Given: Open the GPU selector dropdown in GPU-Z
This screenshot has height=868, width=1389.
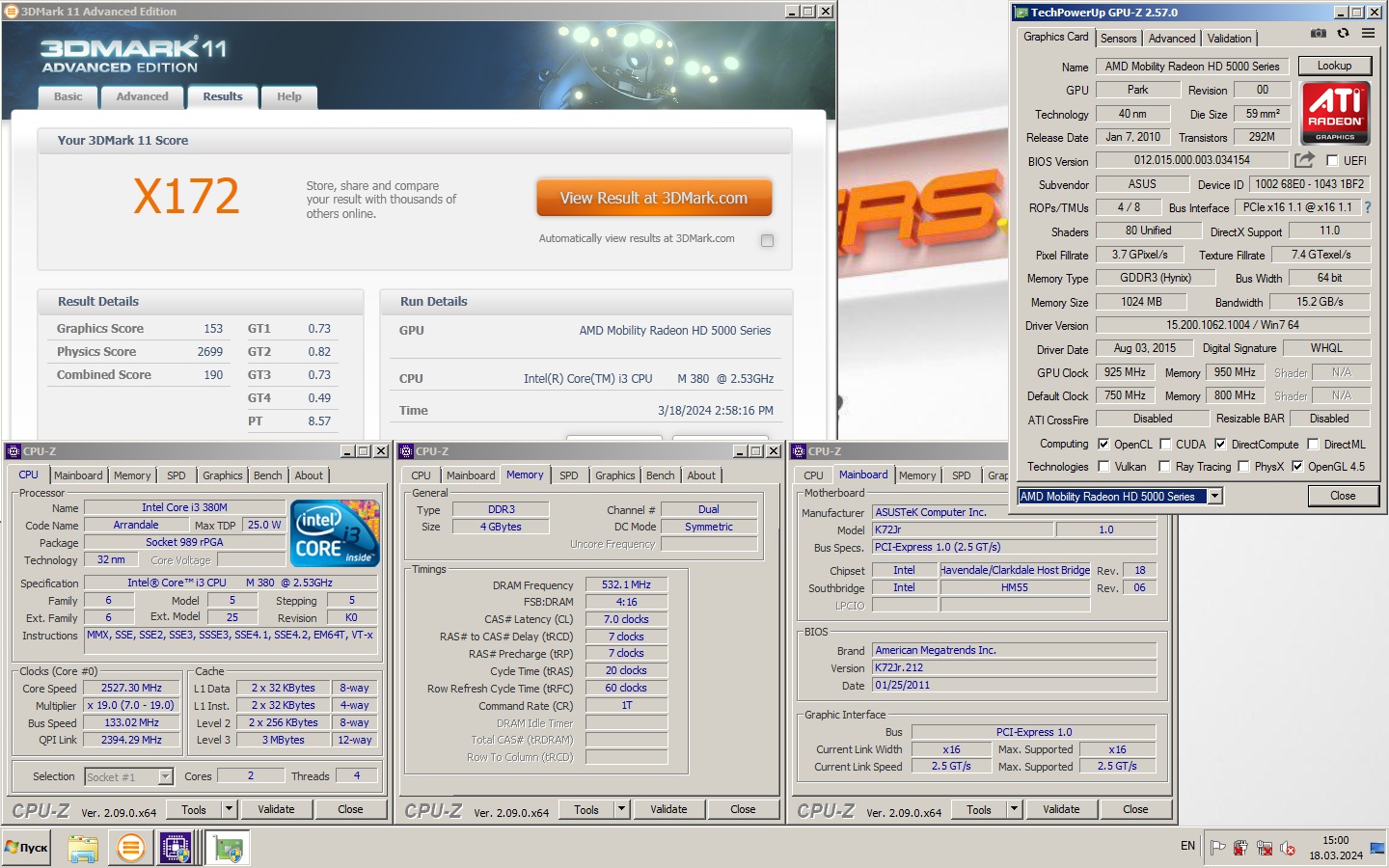Looking at the screenshot, I should 1214,496.
